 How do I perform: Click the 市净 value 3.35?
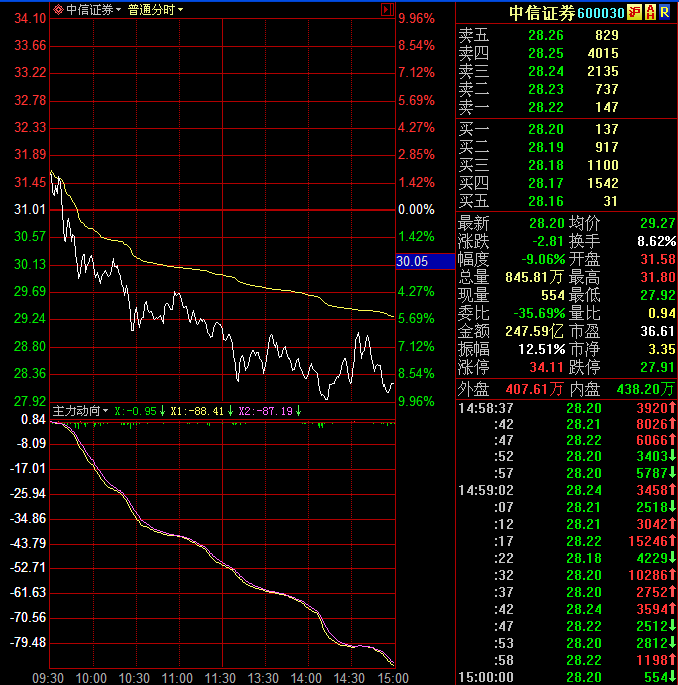click(662, 349)
